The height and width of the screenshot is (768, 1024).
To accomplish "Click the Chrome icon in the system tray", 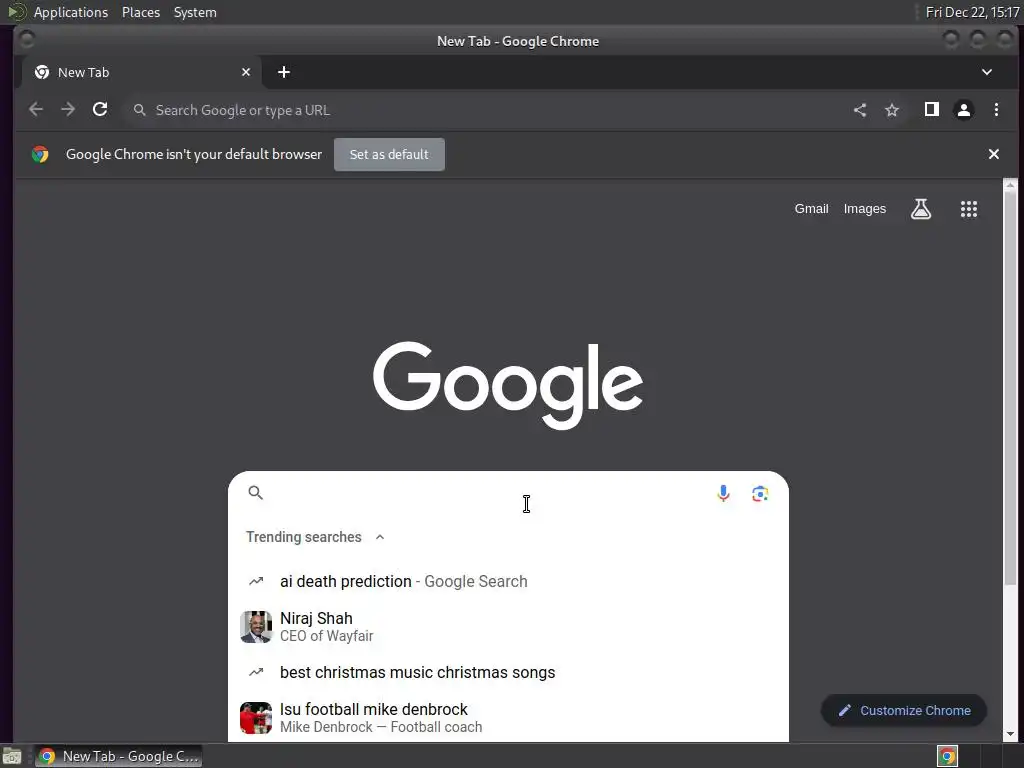I will [948, 756].
